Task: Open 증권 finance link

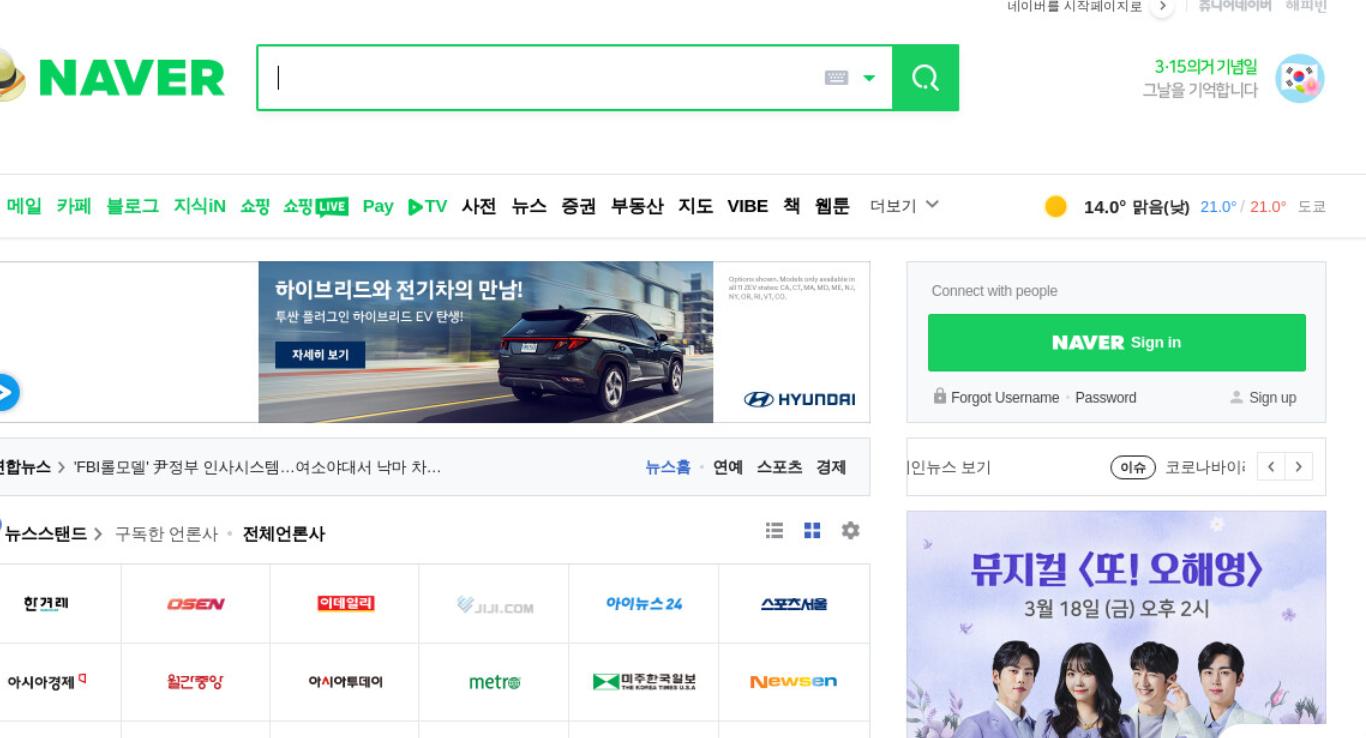Action: pos(578,206)
